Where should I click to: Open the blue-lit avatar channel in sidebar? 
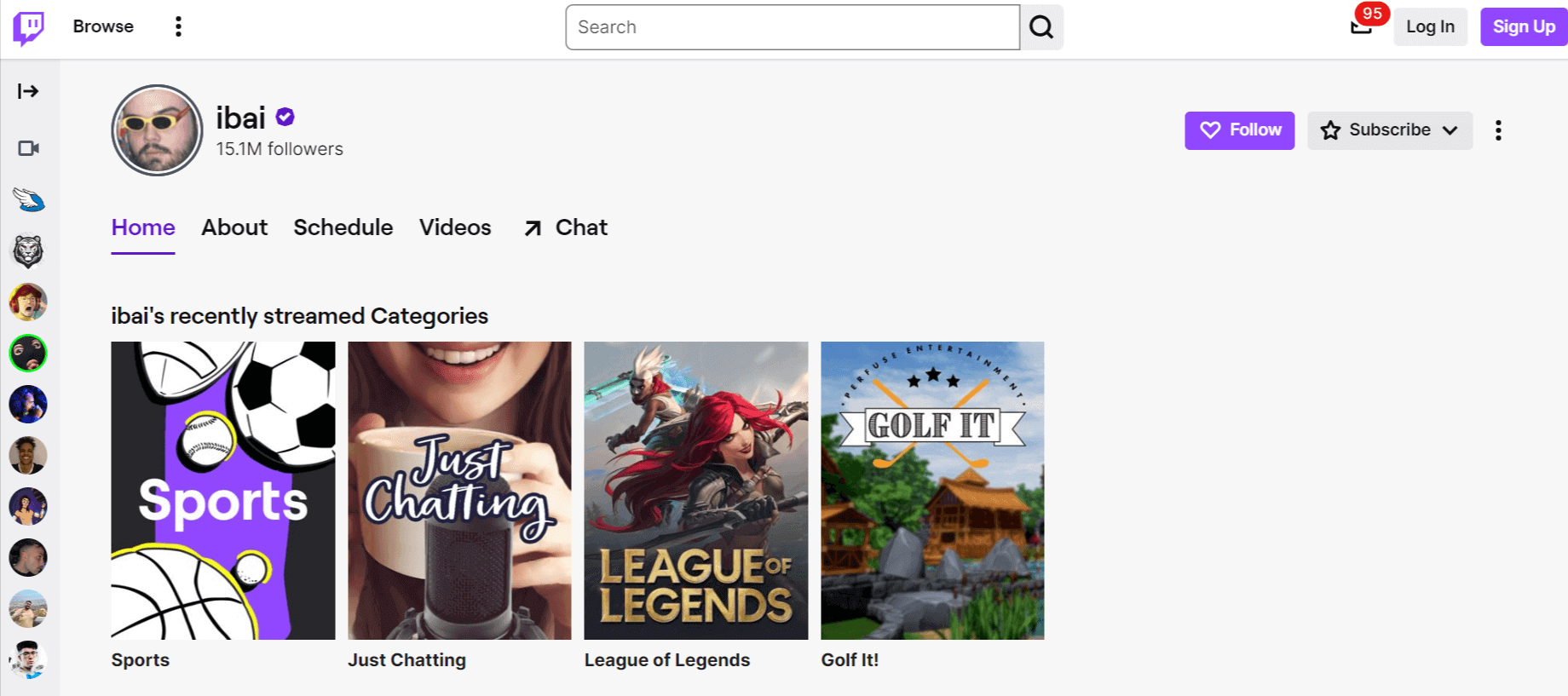tap(28, 405)
